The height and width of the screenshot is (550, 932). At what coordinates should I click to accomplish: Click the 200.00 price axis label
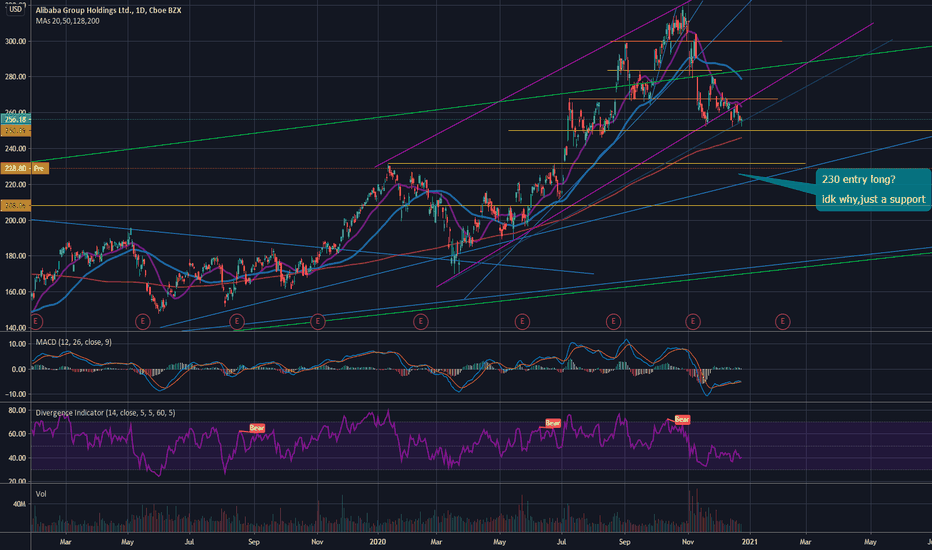coord(15,220)
